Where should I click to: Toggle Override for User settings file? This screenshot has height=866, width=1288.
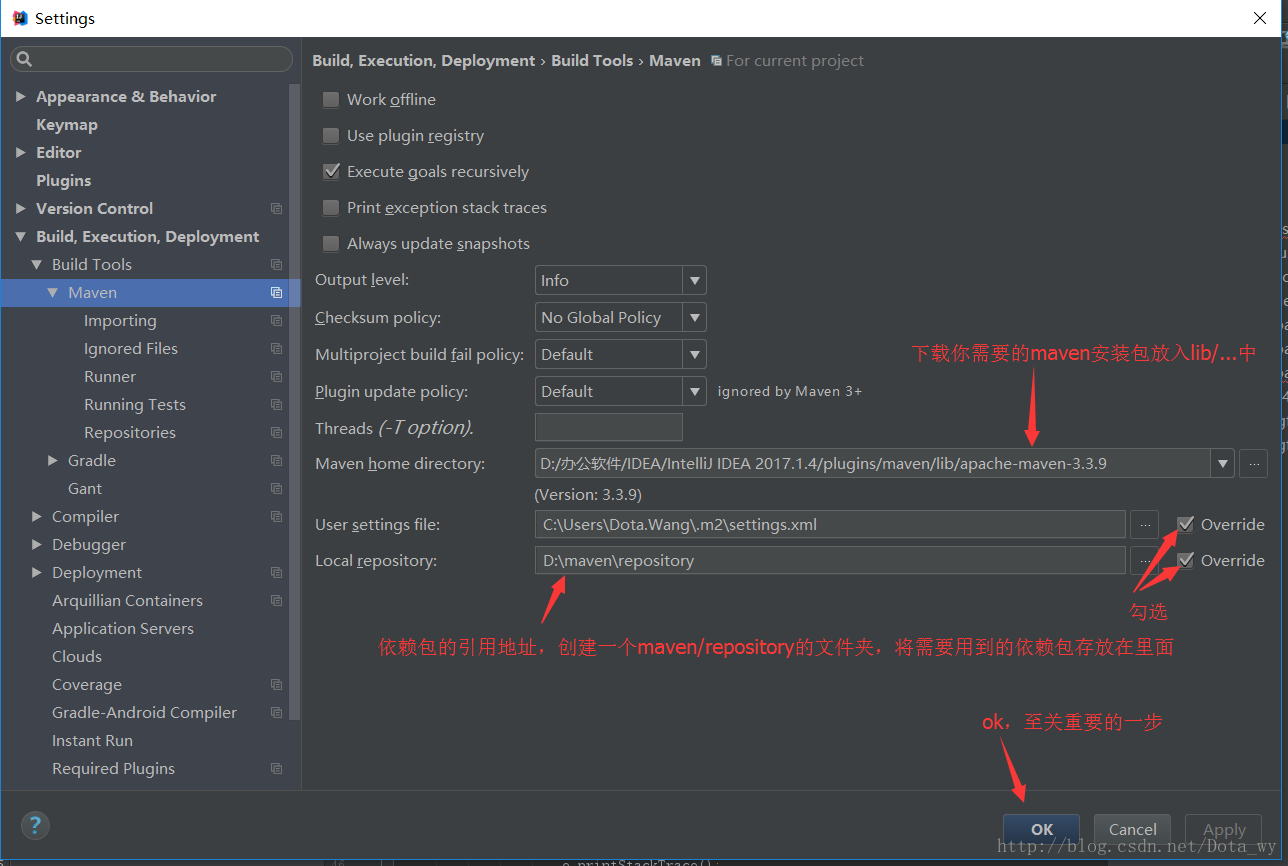point(1185,525)
